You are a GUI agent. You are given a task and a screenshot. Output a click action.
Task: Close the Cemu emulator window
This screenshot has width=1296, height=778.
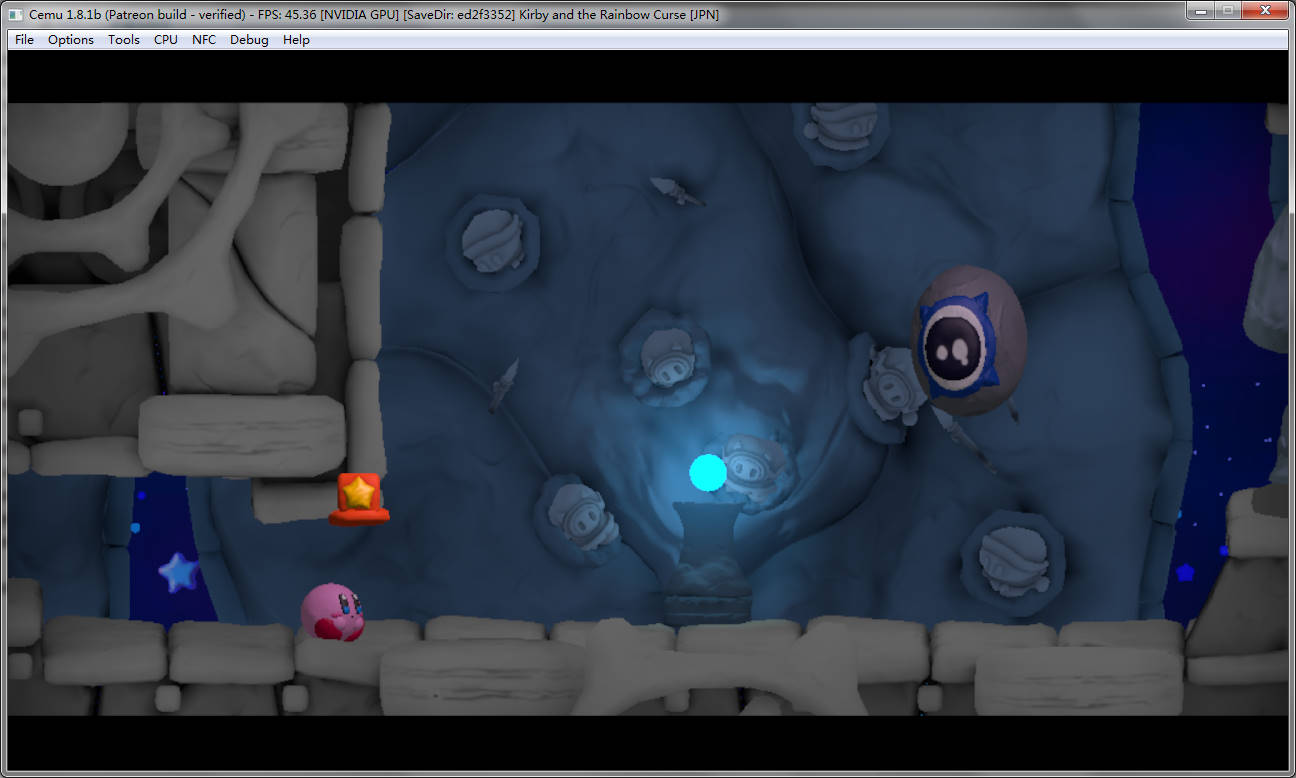point(1266,10)
